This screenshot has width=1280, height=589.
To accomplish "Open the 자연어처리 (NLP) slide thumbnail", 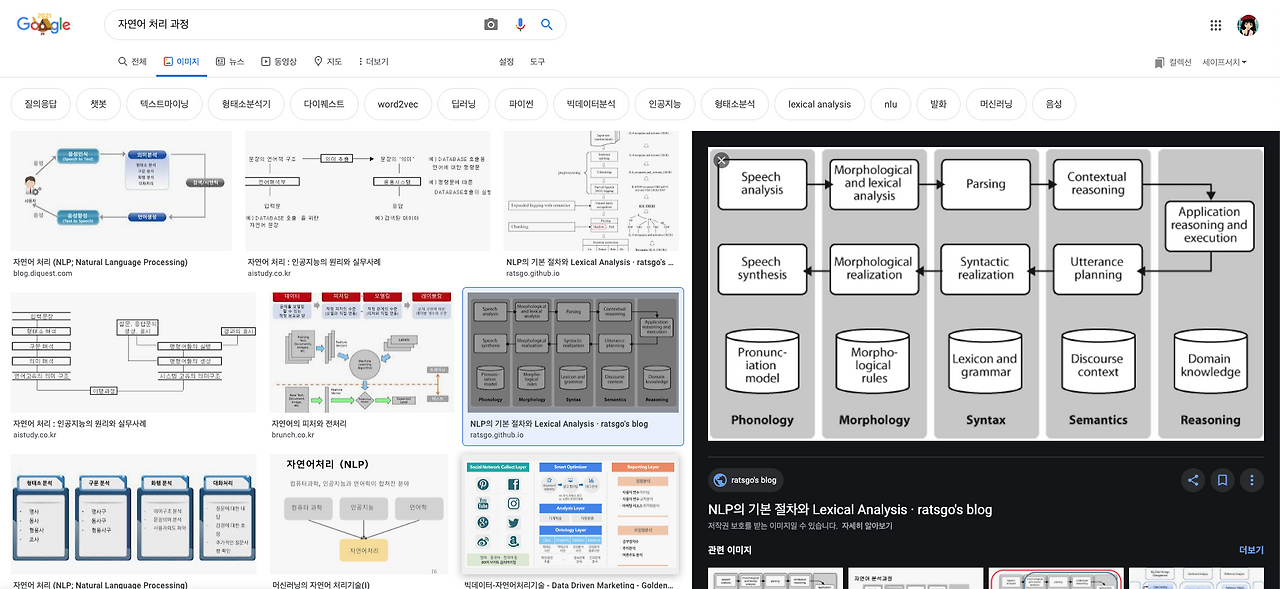I will coord(359,514).
